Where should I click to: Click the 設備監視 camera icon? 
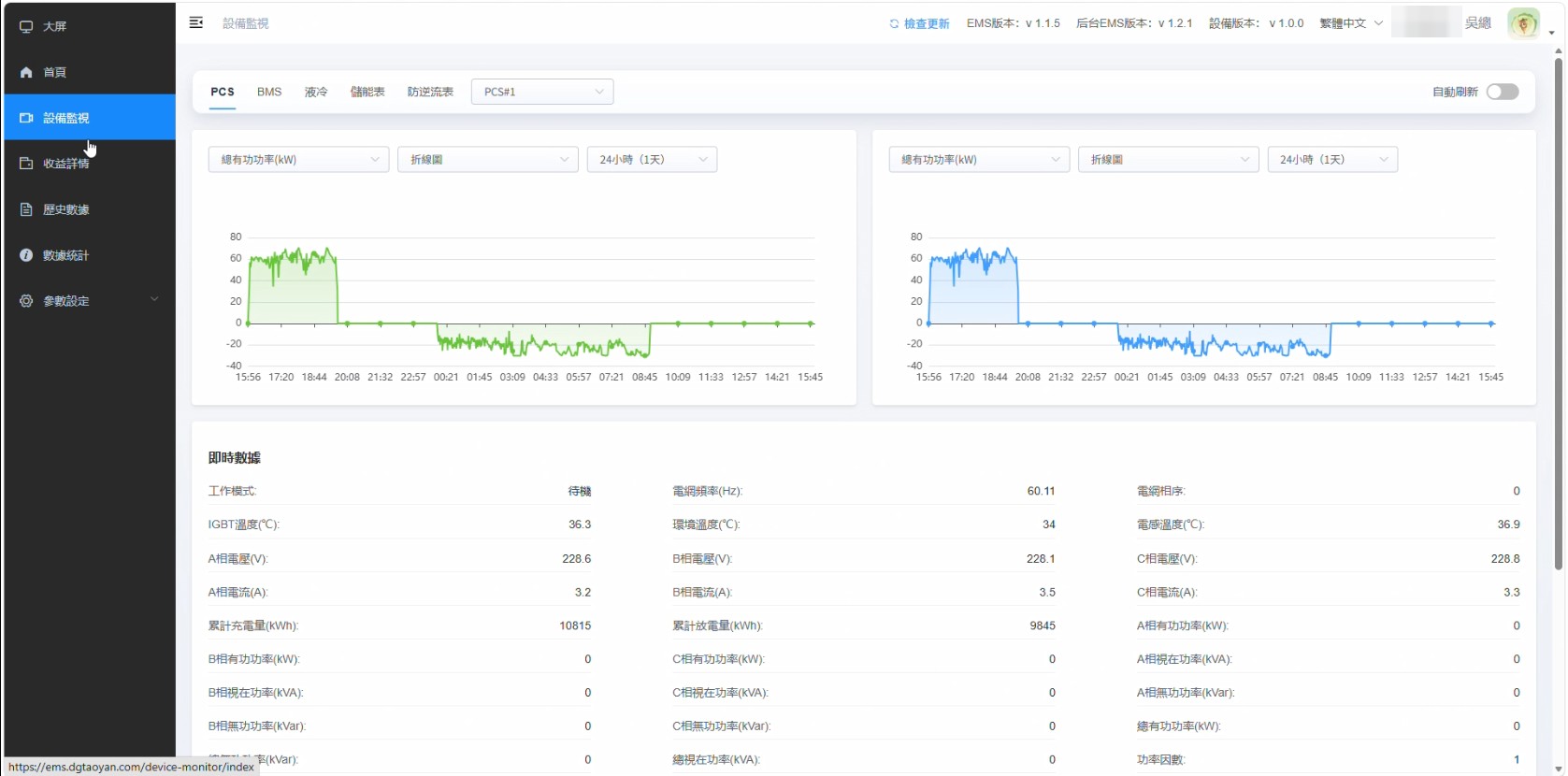[x=26, y=118]
